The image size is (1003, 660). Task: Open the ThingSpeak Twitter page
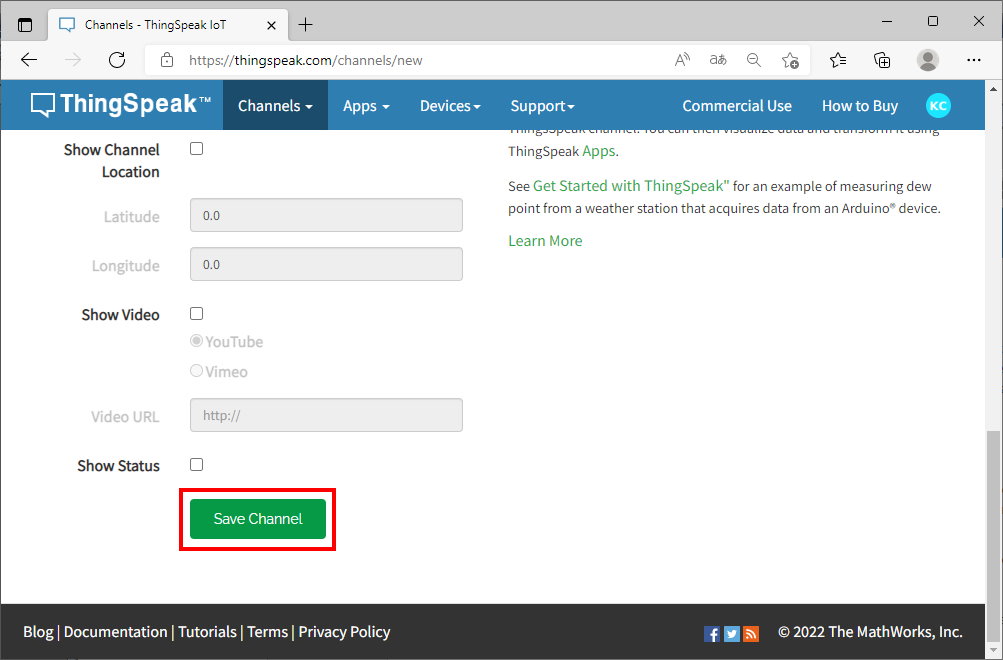pos(732,634)
